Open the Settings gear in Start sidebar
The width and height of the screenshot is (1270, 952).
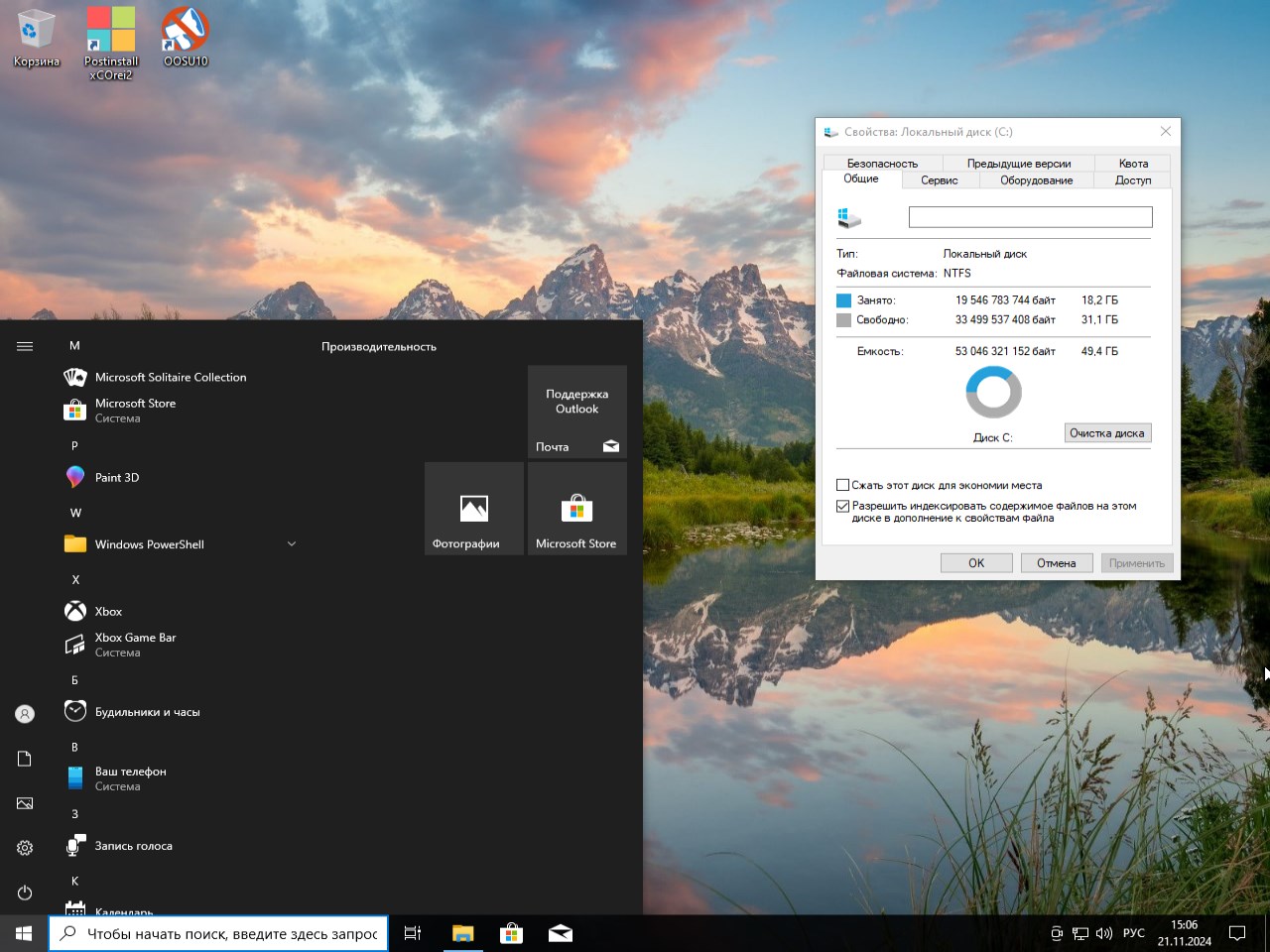coord(25,848)
